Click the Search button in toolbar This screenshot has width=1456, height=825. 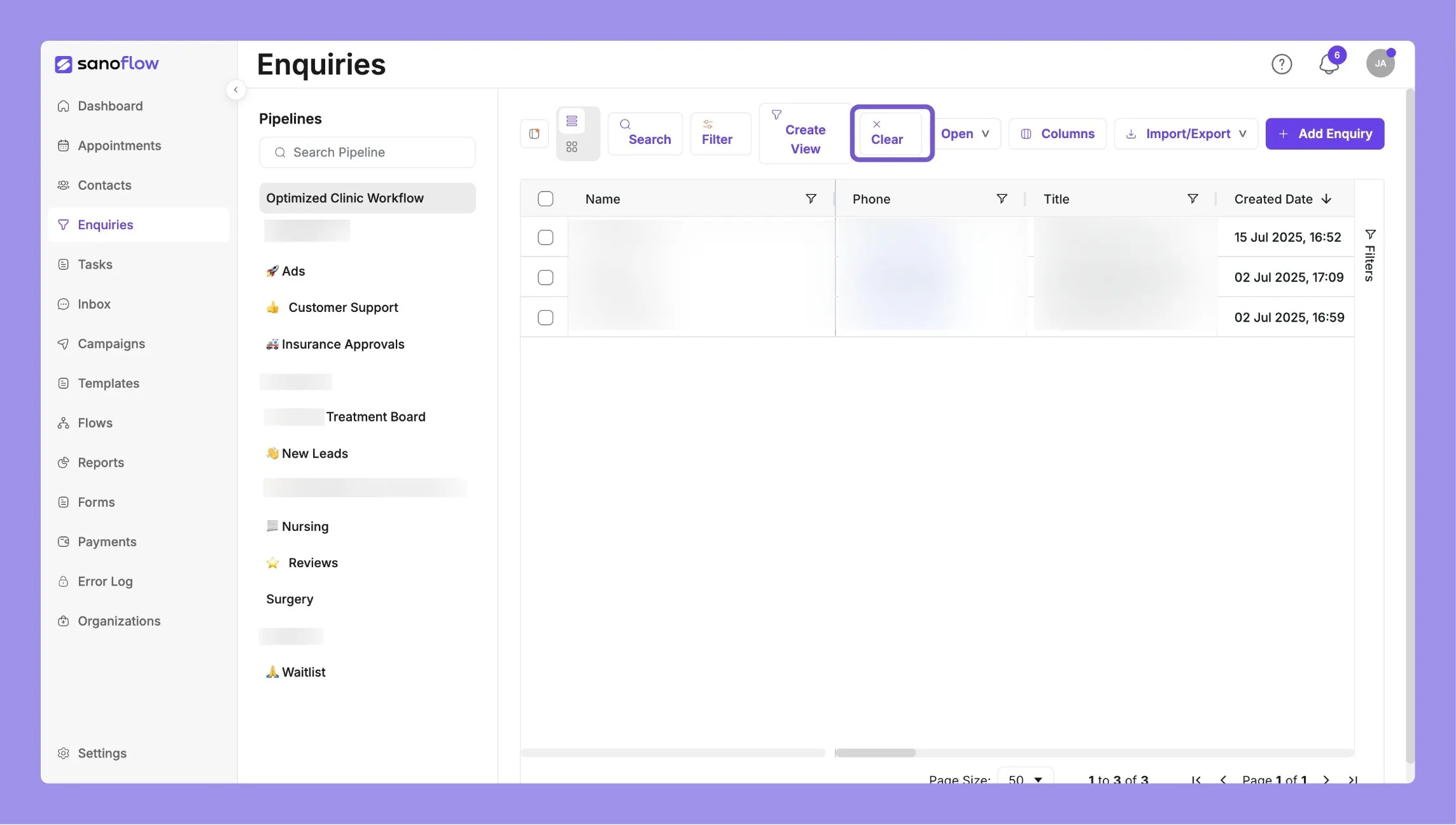(645, 134)
